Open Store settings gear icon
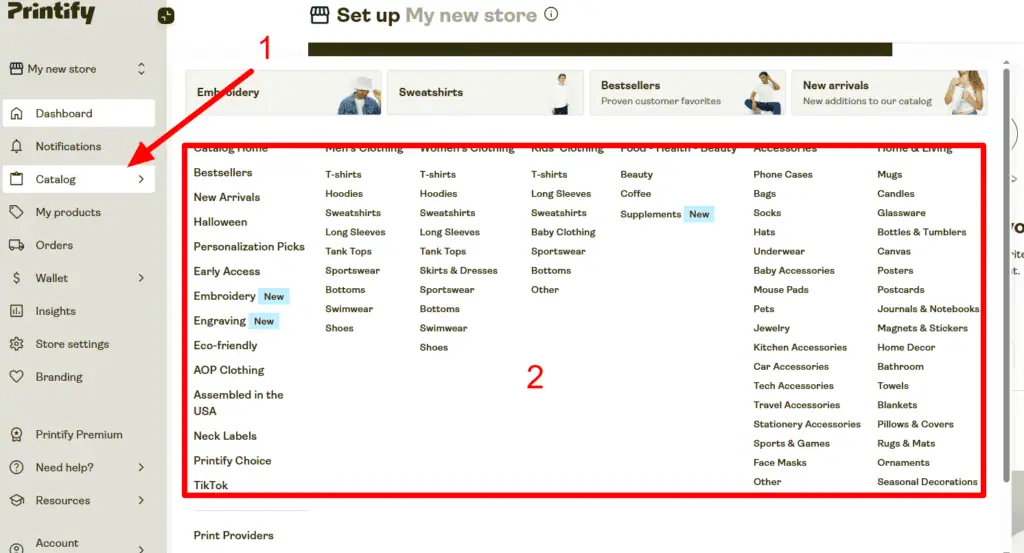Image resolution: width=1024 pixels, height=553 pixels. [16, 344]
